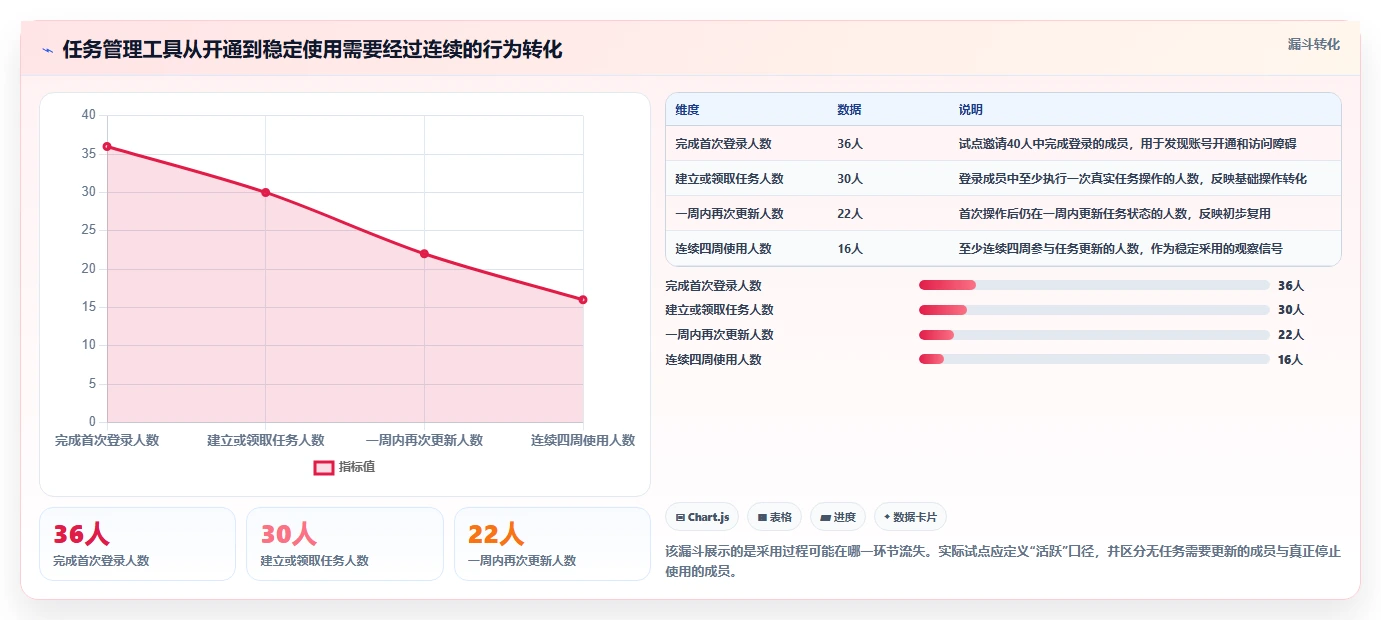Click chart data point at 连续四周使用人数
Image resolution: width=1381 pixels, height=620 pixels.
pos(583,299)
